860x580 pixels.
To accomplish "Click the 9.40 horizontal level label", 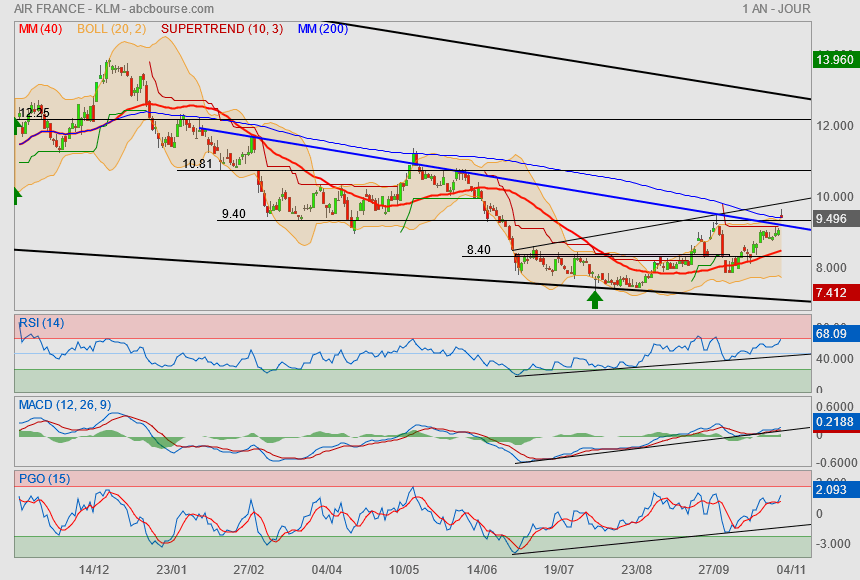I will click(234, 213).
